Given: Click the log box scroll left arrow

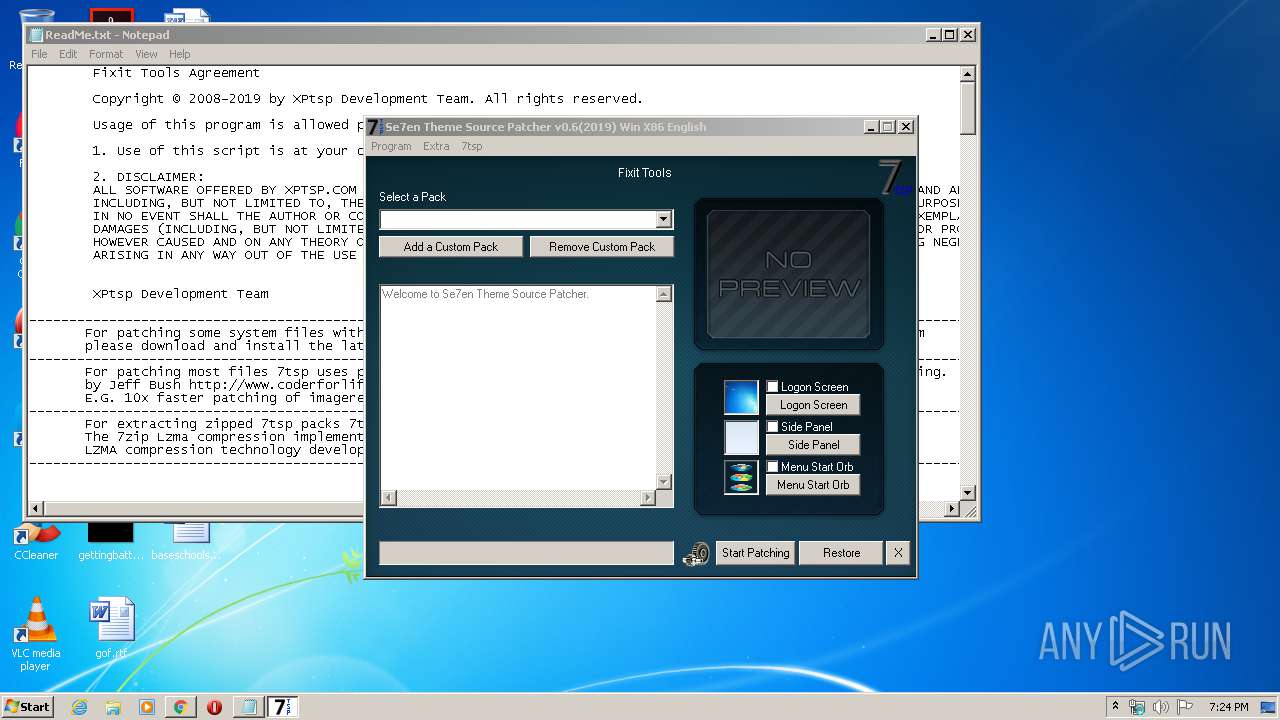Looking at the screenshot, I should pos(388,498).
